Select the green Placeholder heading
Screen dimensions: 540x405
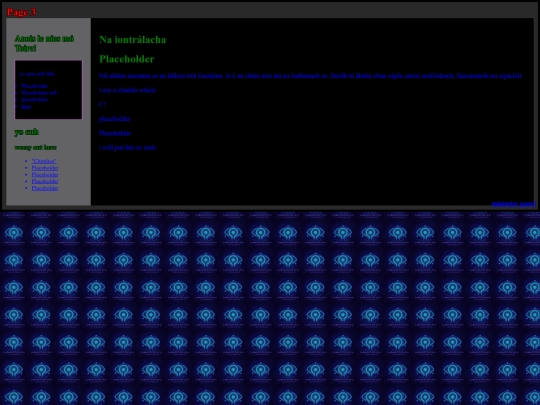tap(127, 59)
